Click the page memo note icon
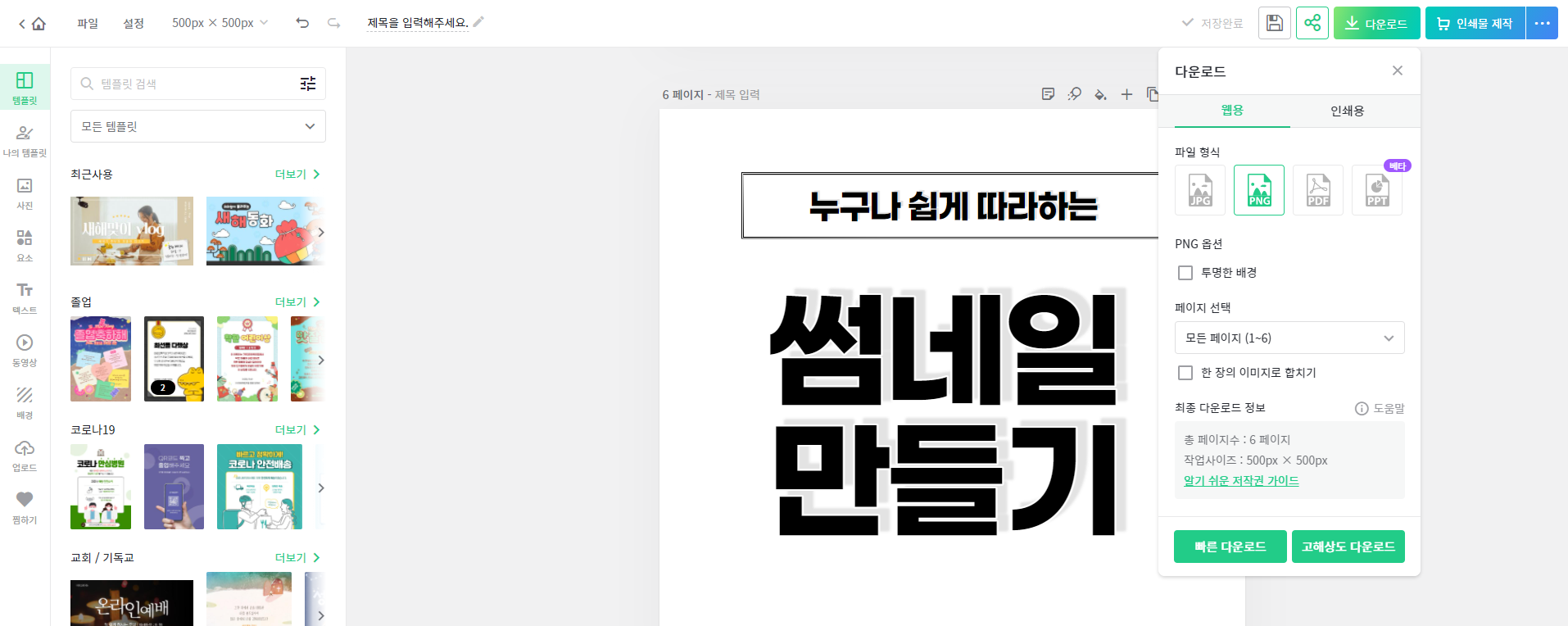Screen dimensions: 1568x626 (x=1048, y=94)
